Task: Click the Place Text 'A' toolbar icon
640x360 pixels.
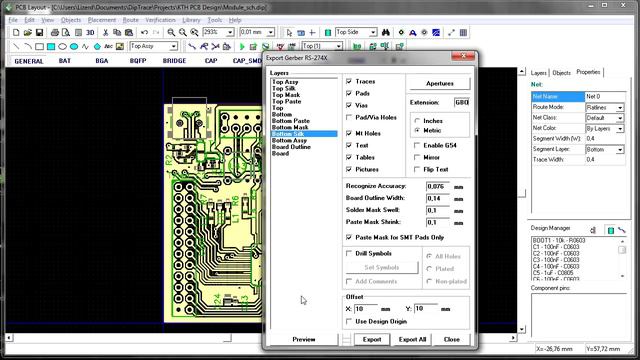Action: (x=413, y=32)
